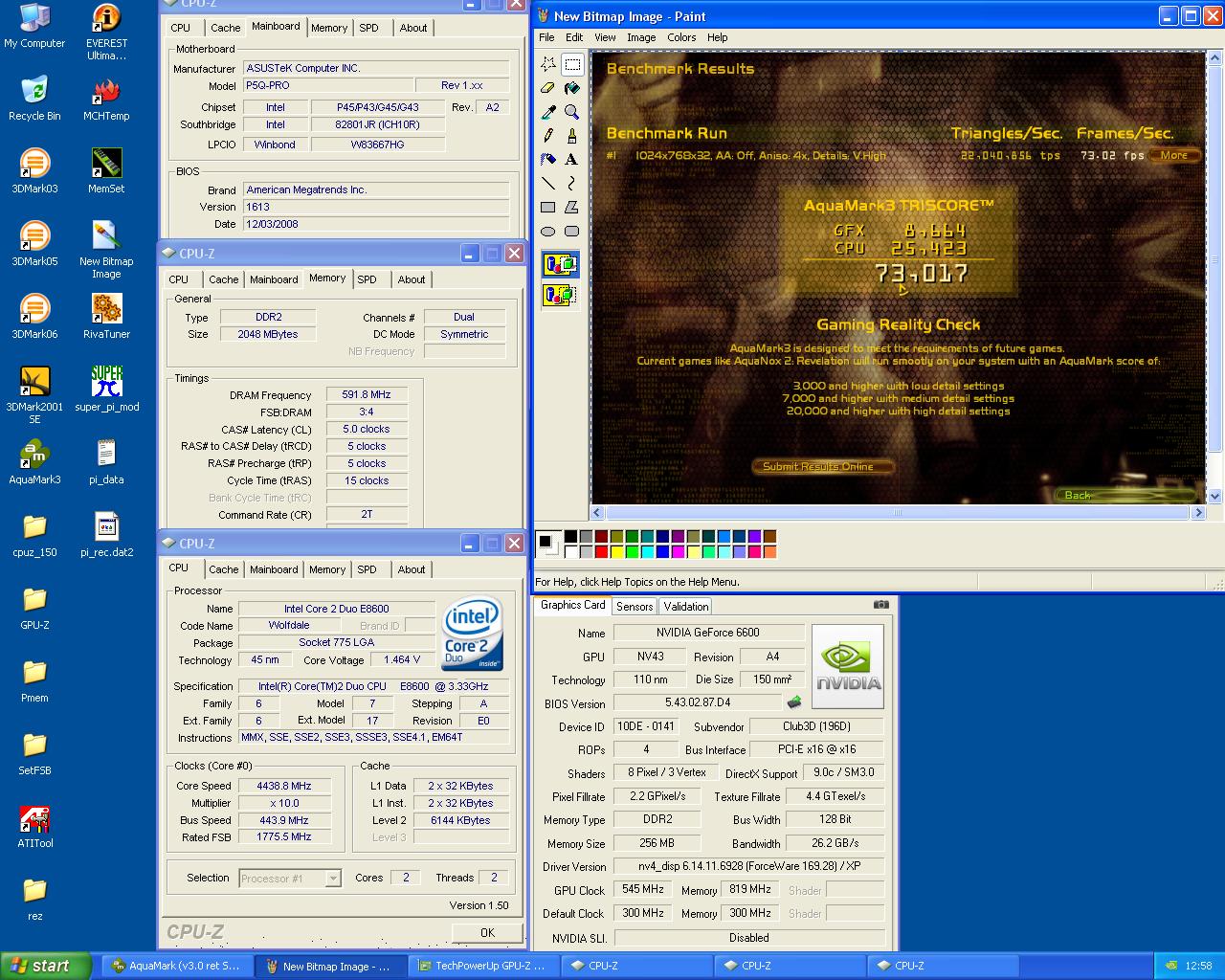Select the Polygon tool in Paint

[x=572, y=207]
